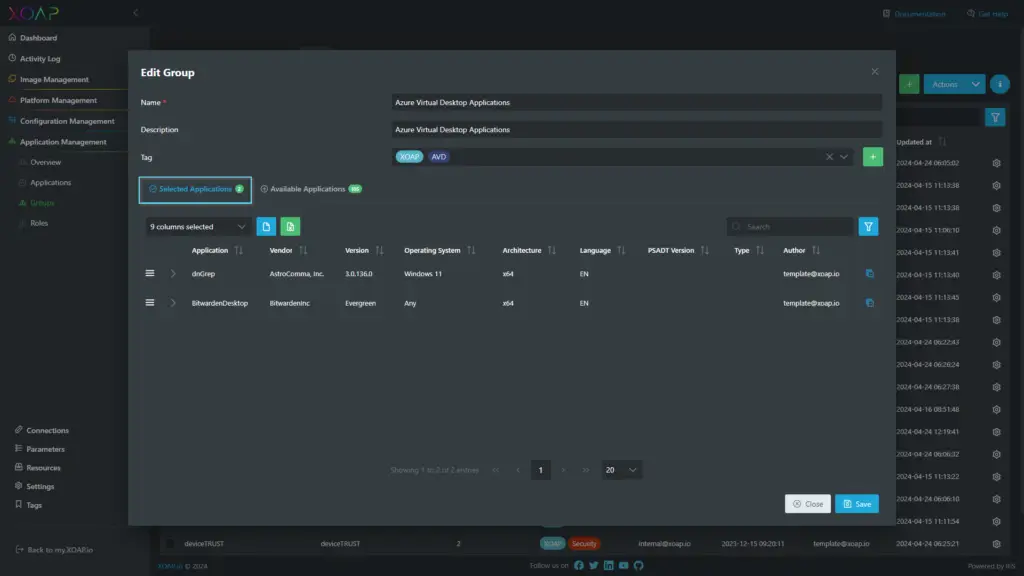
Task: Select the Roles item in the sidebar
Action: 39,223
